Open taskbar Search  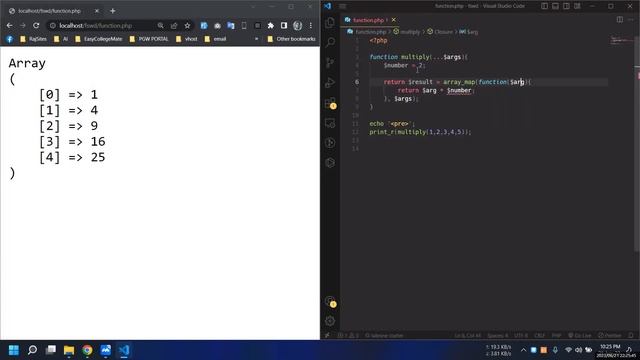(32, 350)
